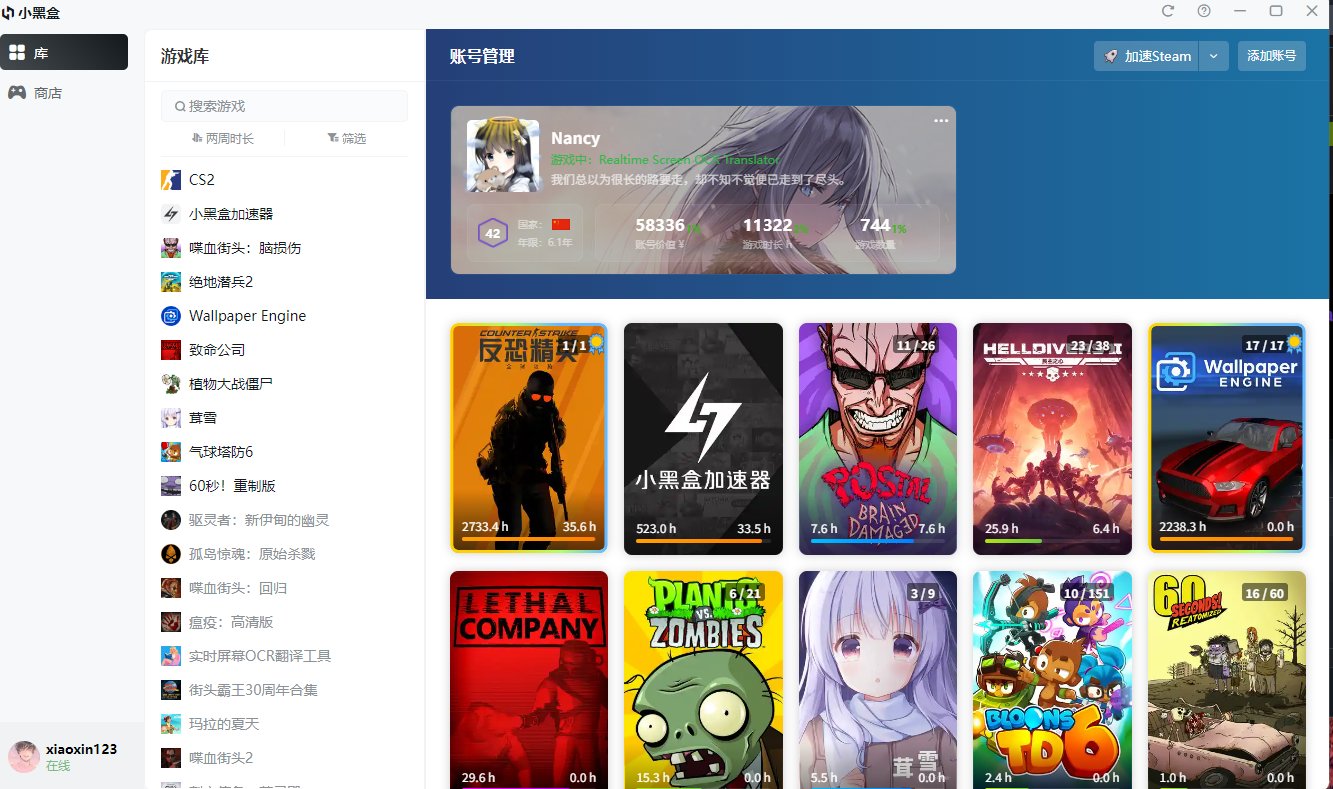Viewport: 1333px width, 789px height.
Task: Open the Lethal Company game card
Action: (x=529, y=680)
